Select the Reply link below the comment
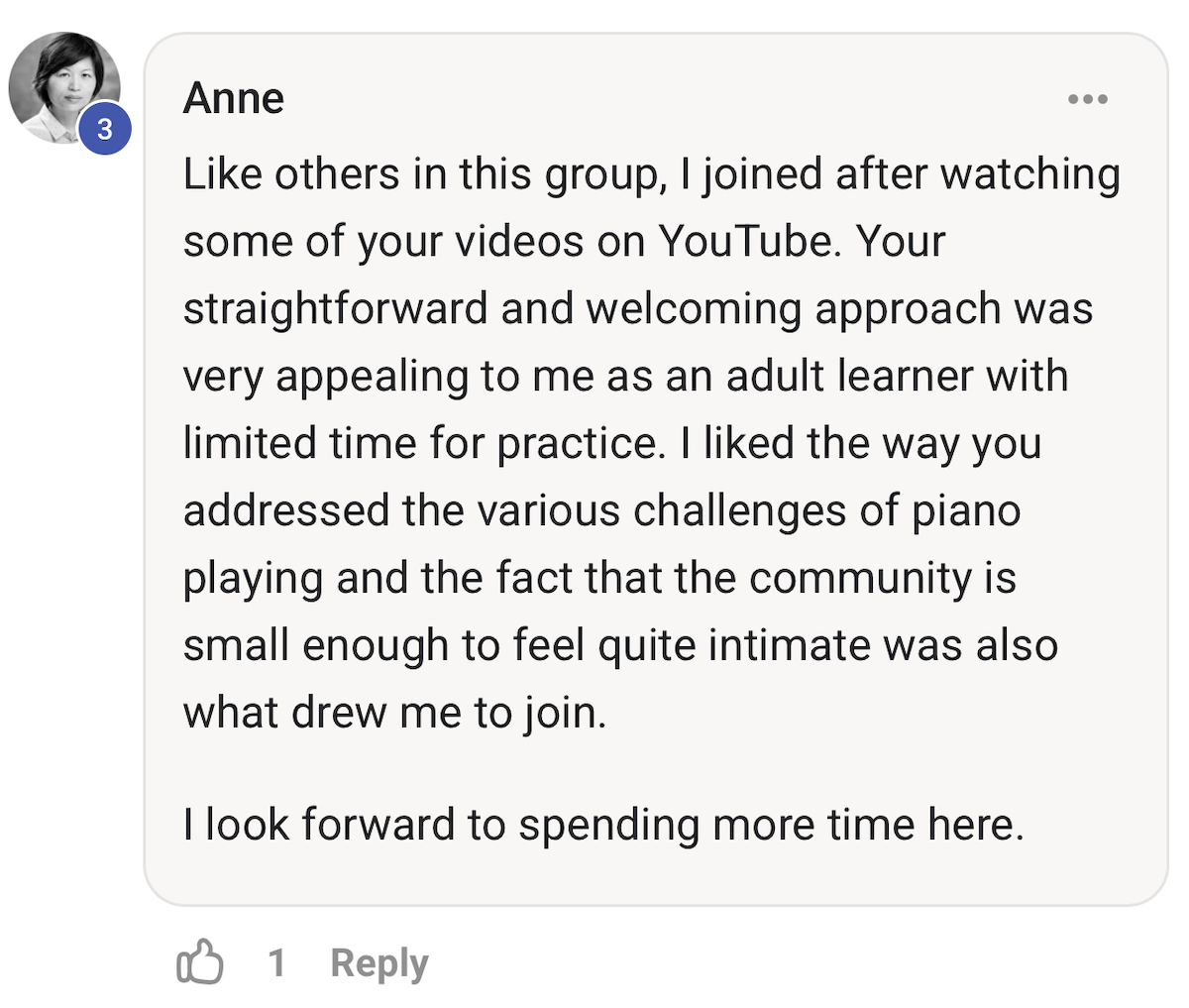 (x=379, y=962)
